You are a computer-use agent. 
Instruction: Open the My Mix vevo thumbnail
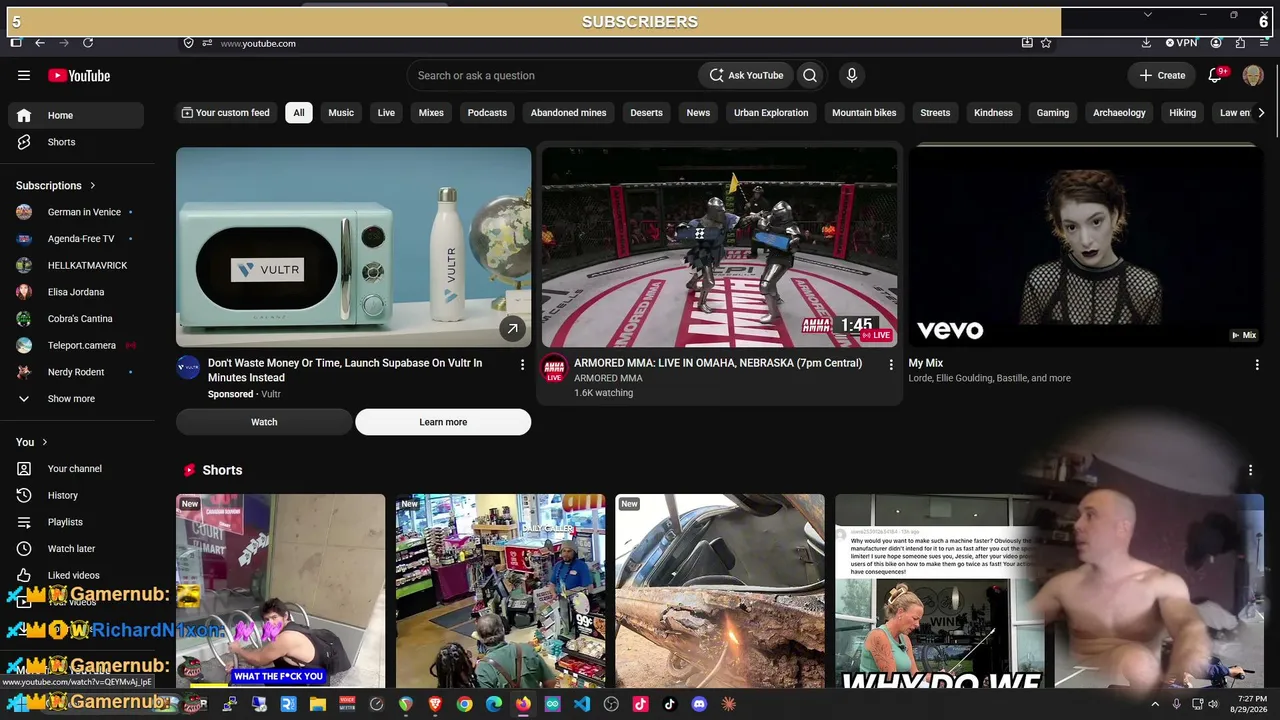pyautogui.click(x=1085, y=247)
